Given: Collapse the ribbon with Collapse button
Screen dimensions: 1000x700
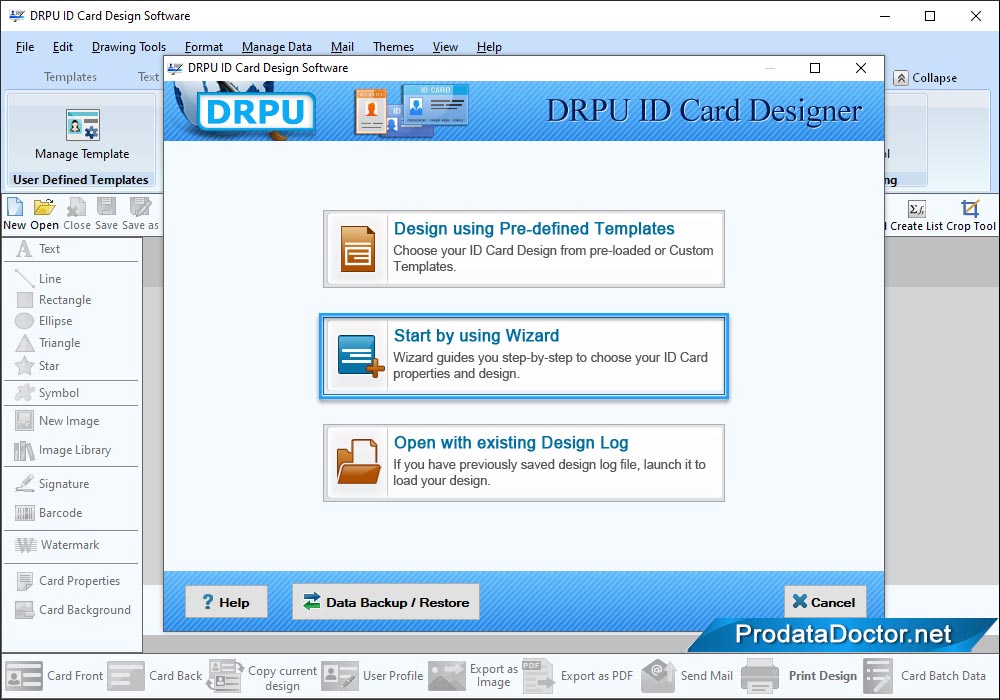Looking at the screenshot, I should (925, 78).
